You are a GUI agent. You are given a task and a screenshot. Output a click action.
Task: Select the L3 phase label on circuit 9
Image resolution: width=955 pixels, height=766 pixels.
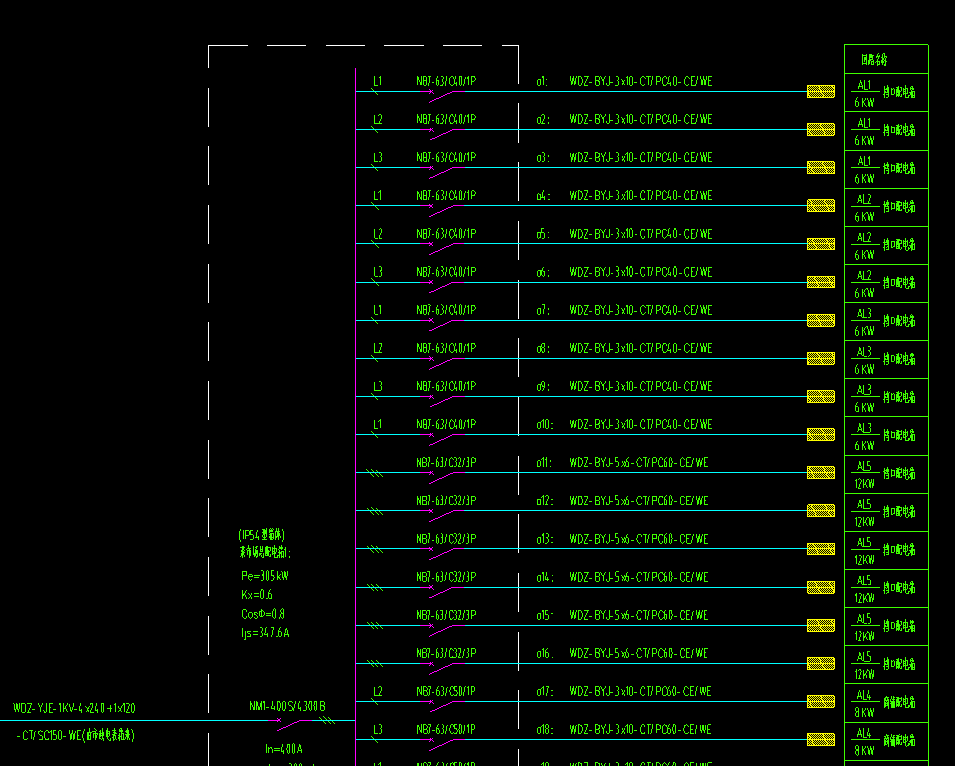378,386
